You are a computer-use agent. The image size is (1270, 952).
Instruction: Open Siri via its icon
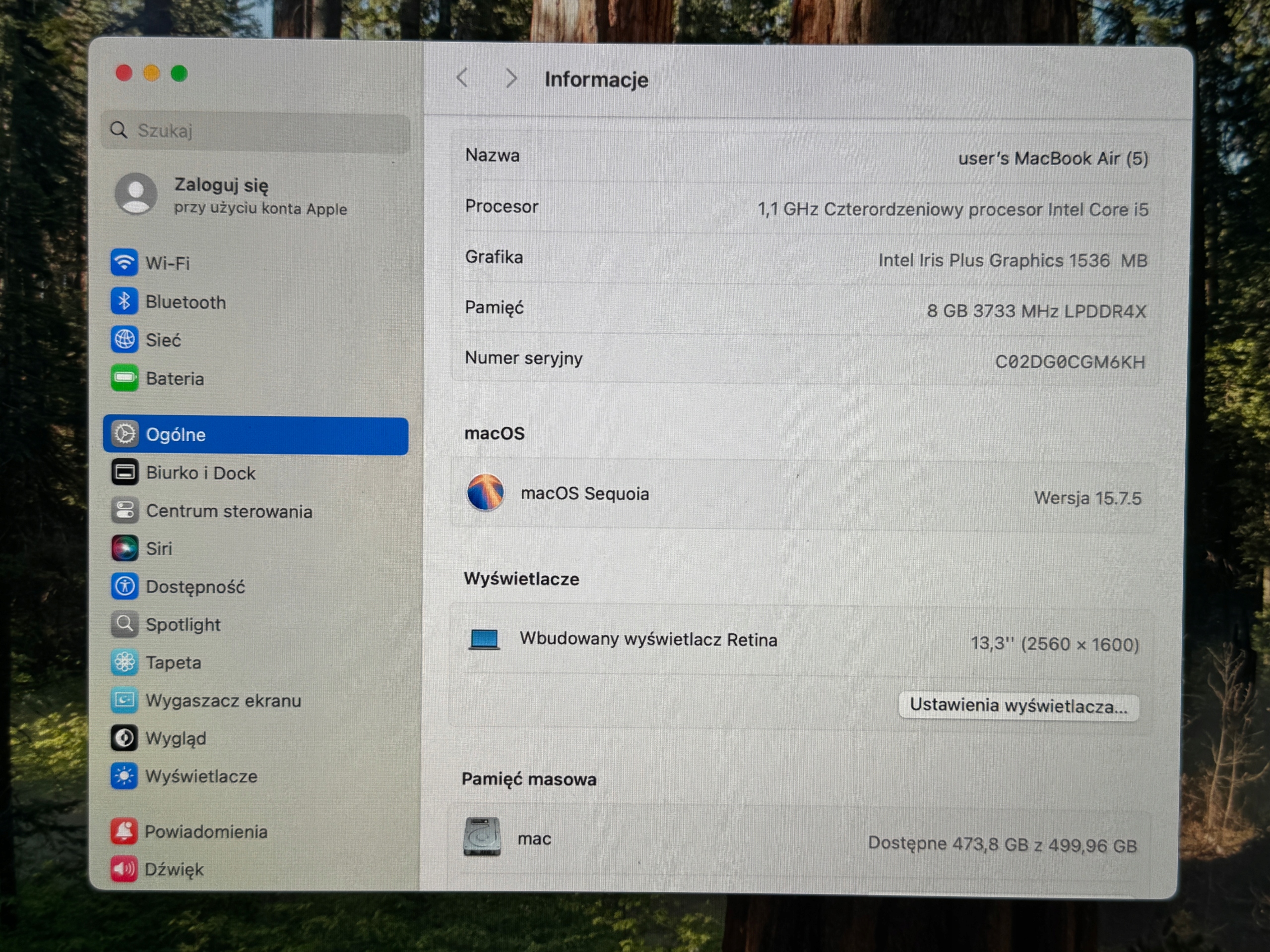pos(125,548)
